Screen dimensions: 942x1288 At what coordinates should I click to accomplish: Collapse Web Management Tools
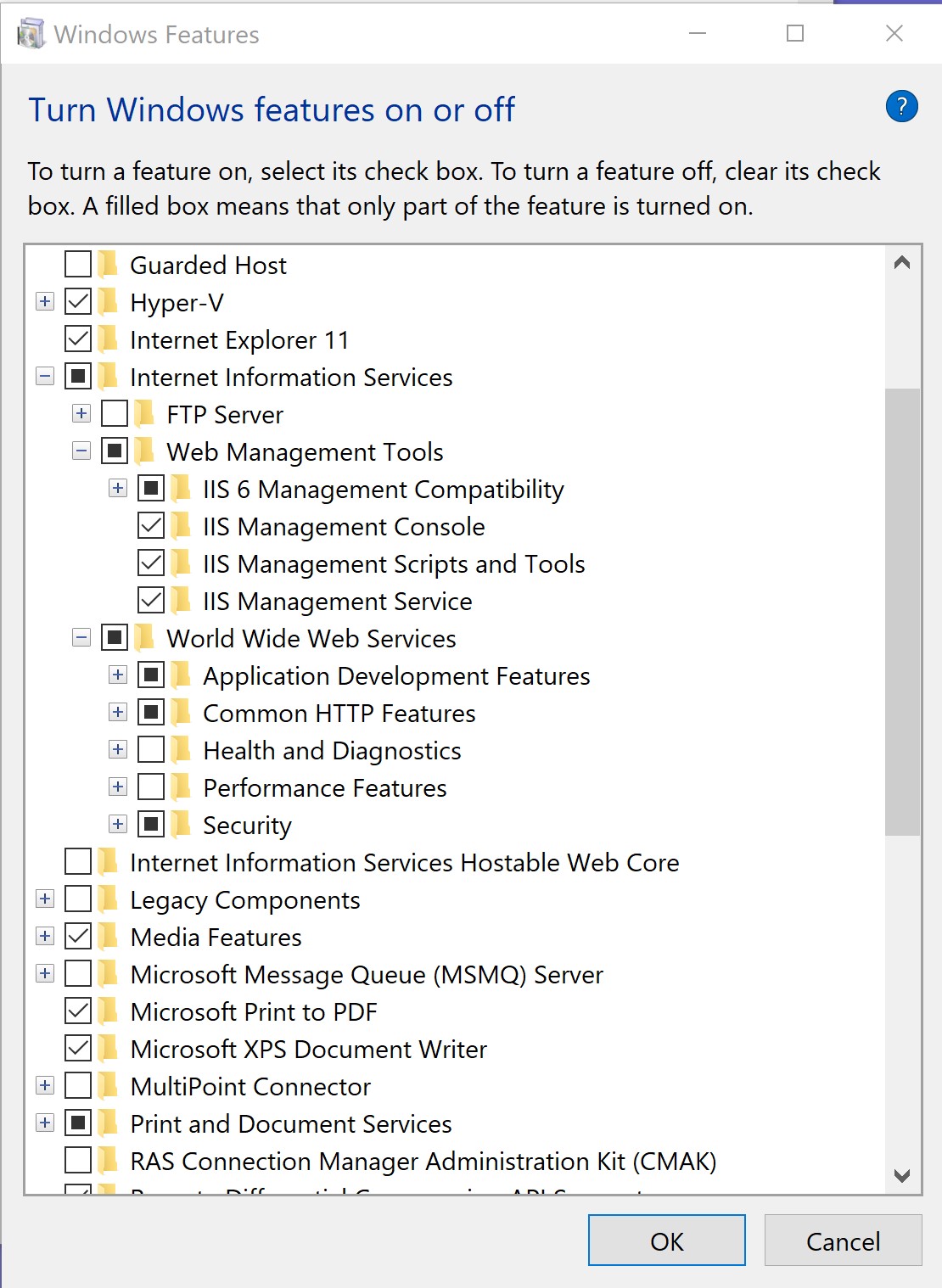point(81,451)
